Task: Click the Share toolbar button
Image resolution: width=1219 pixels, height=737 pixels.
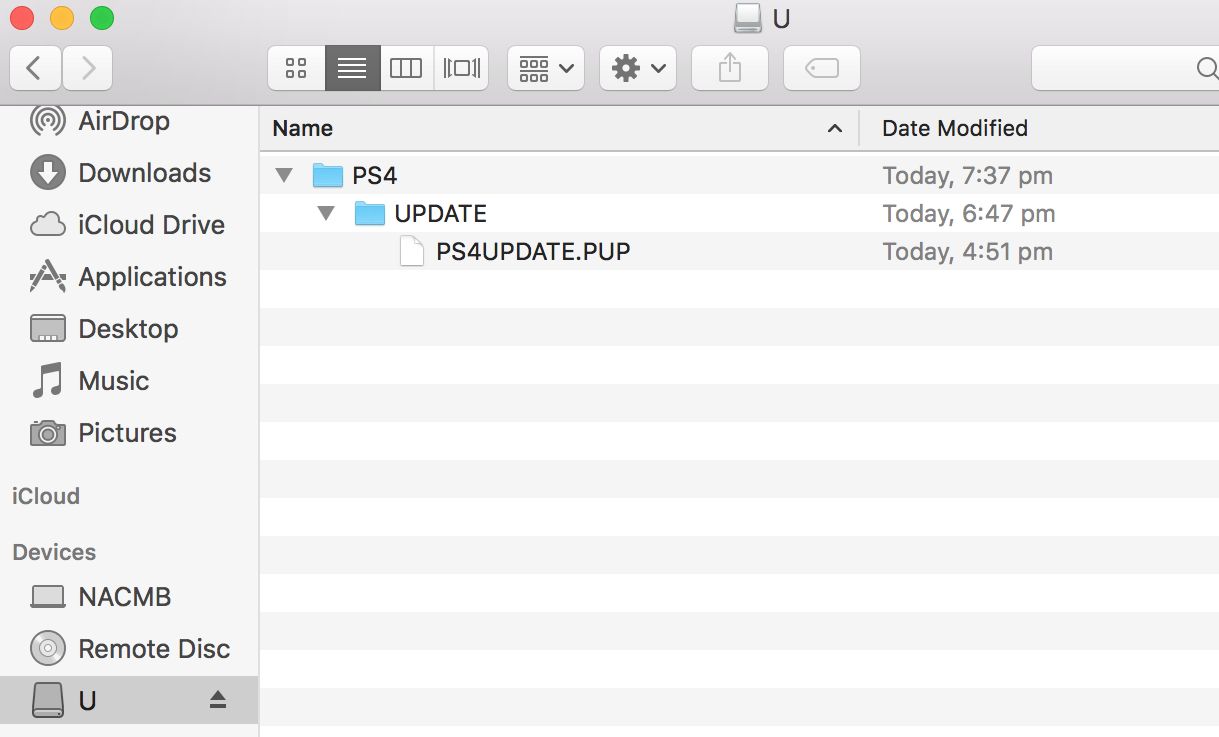Action: point(730,68)
